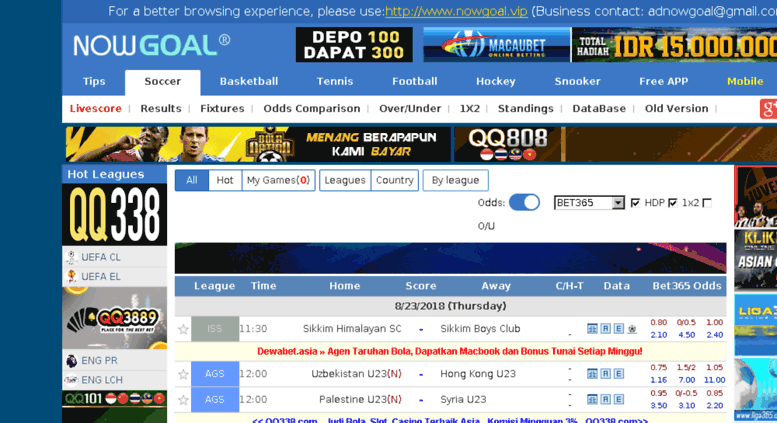
Task: Open Odds Comparison page
Action: coord(312,108)
